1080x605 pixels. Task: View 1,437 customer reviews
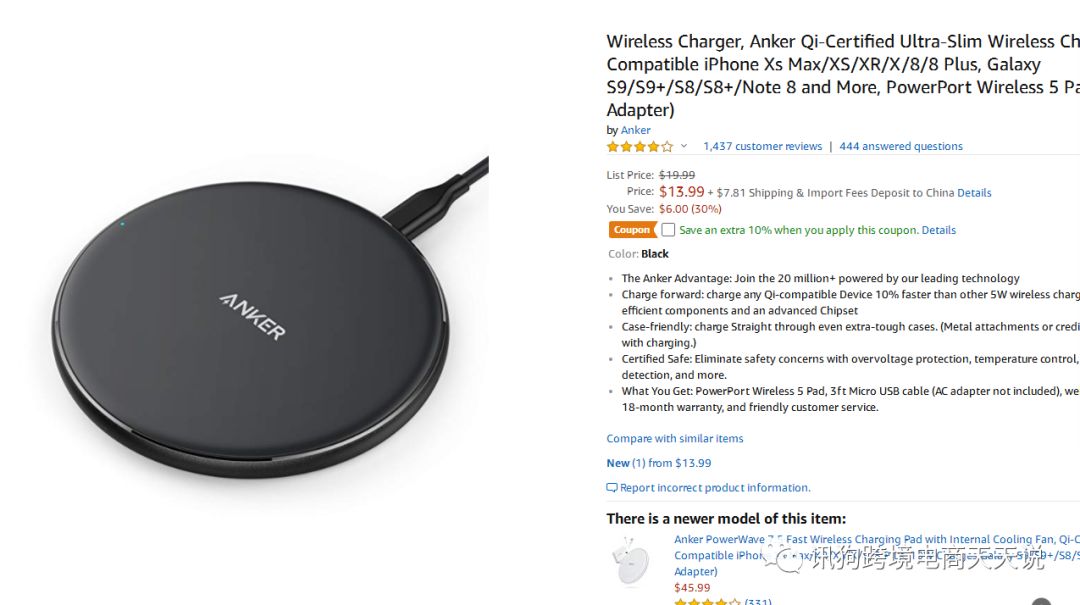(762, 146)
